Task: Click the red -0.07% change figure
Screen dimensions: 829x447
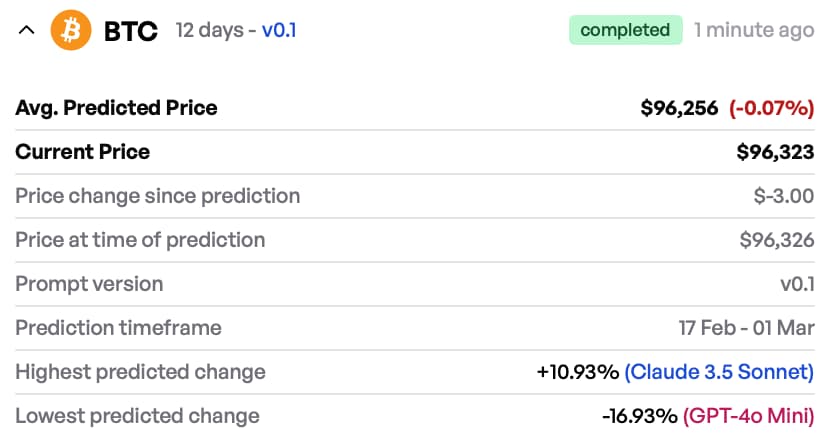Action: [x=771, y=108]
